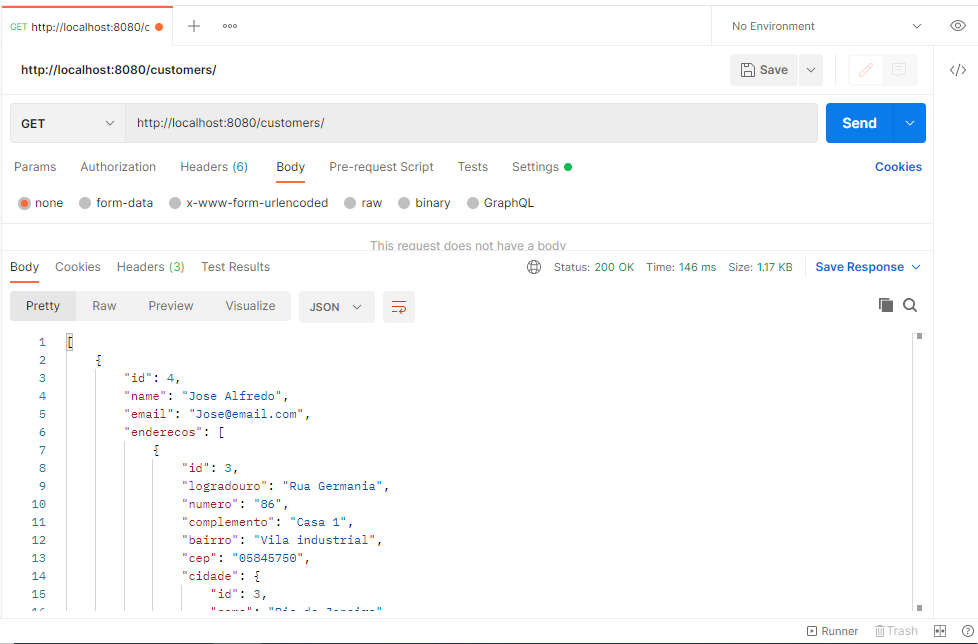Screen dimensions: 978x644
Task: Open the request Headers (6) tab
Action: pyautogui.click(x=214, y=167)
